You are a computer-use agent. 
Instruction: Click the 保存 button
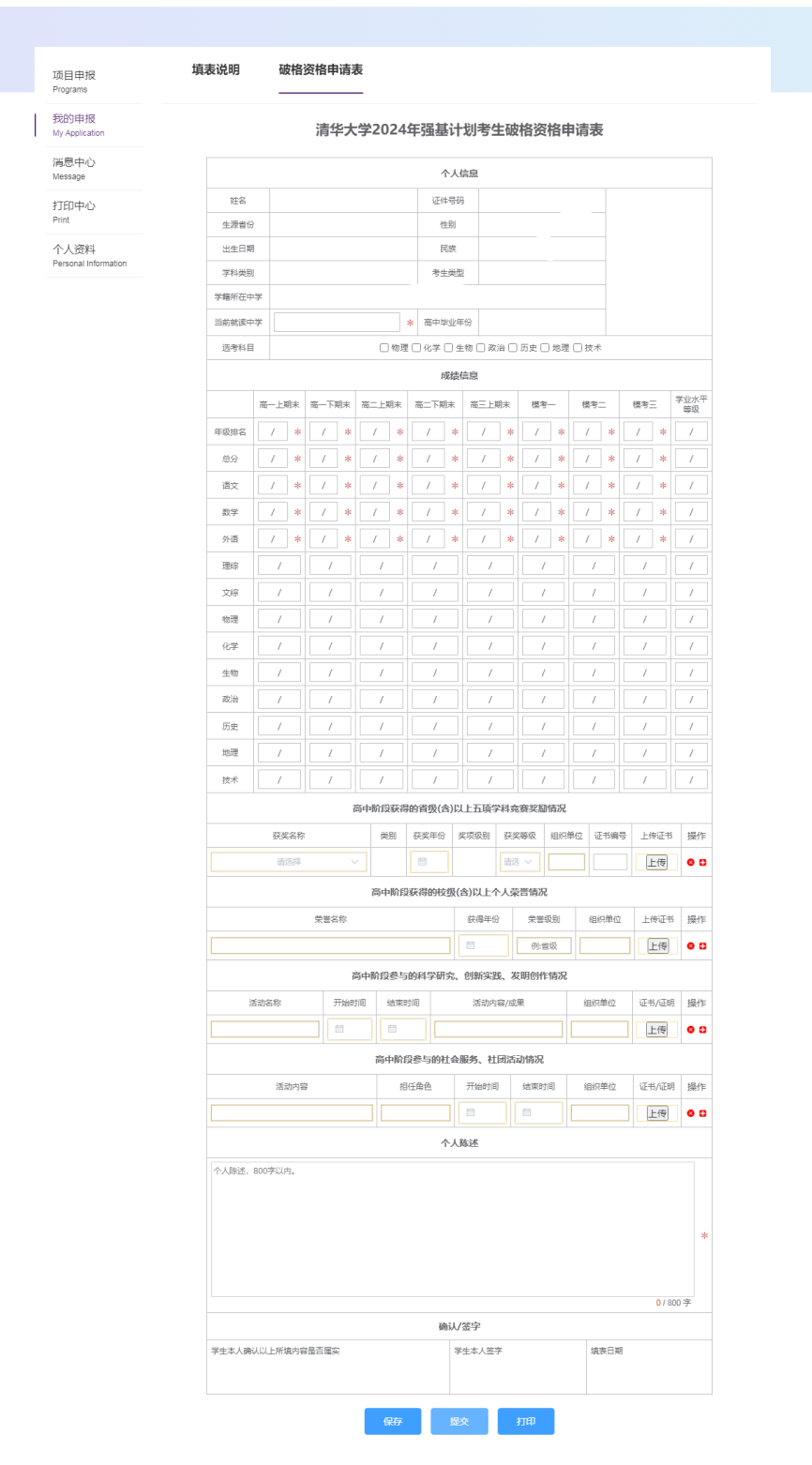coord(393,1421)
